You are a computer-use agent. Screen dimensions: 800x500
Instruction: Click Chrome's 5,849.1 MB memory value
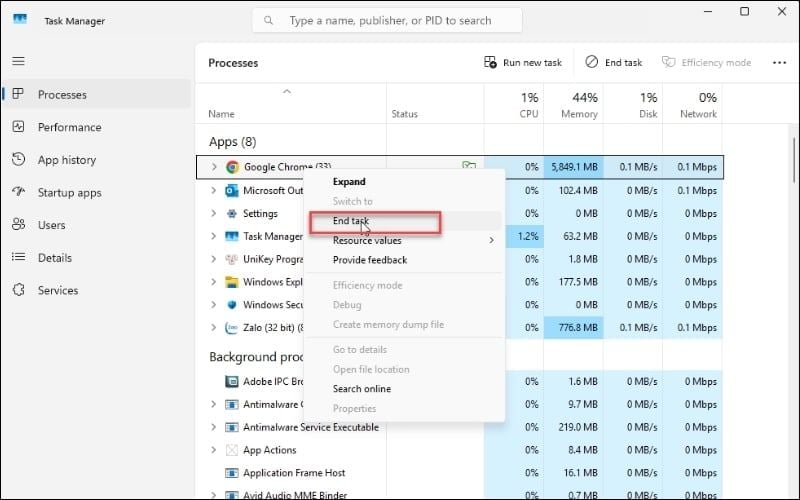tap(573, 167)
